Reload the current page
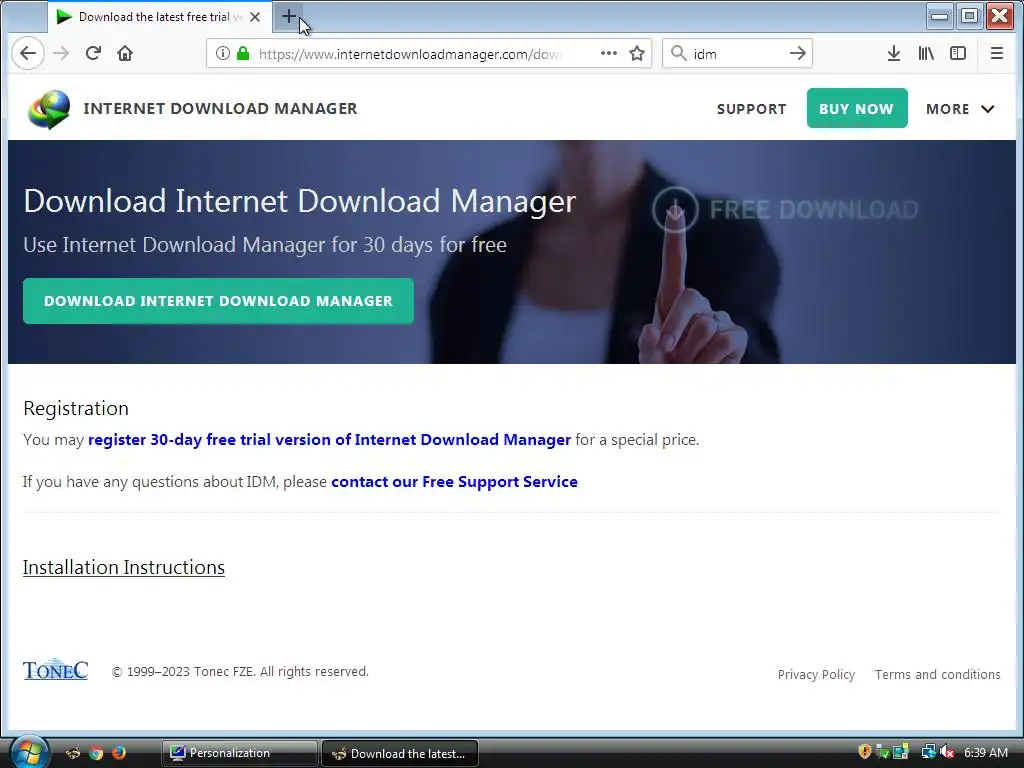 coord(93,54)
